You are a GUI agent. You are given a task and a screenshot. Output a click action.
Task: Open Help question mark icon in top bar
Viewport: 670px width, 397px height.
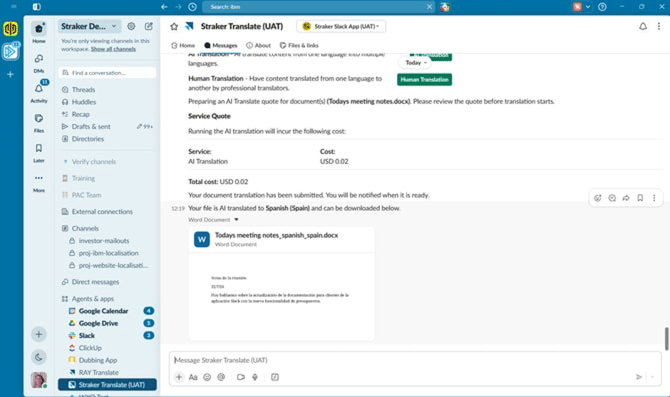(x=602, y=7)
